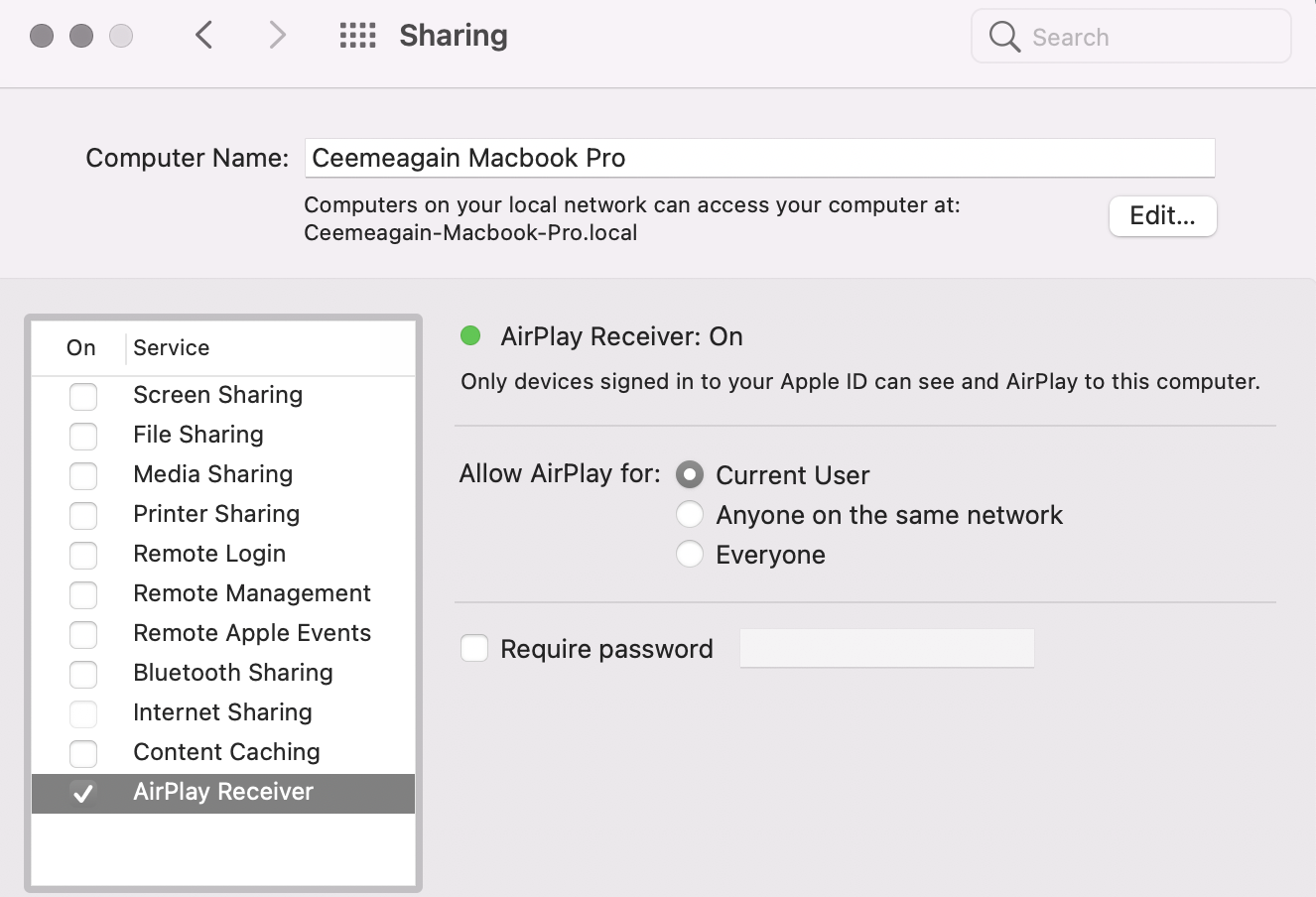The height and width of the screenshot is (897, 1316).
Task: Click the back navigation arrow
Action: pos(204,36)
